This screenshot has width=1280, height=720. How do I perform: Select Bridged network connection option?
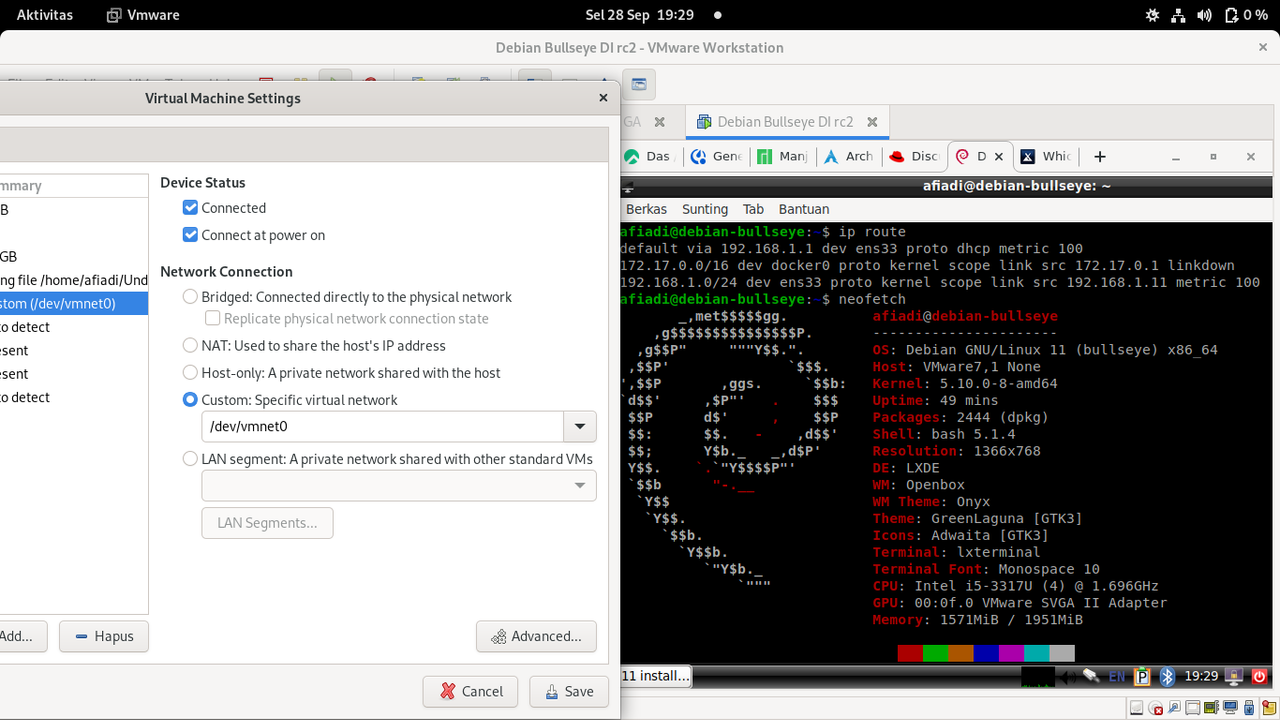click(x=190, y=297)
